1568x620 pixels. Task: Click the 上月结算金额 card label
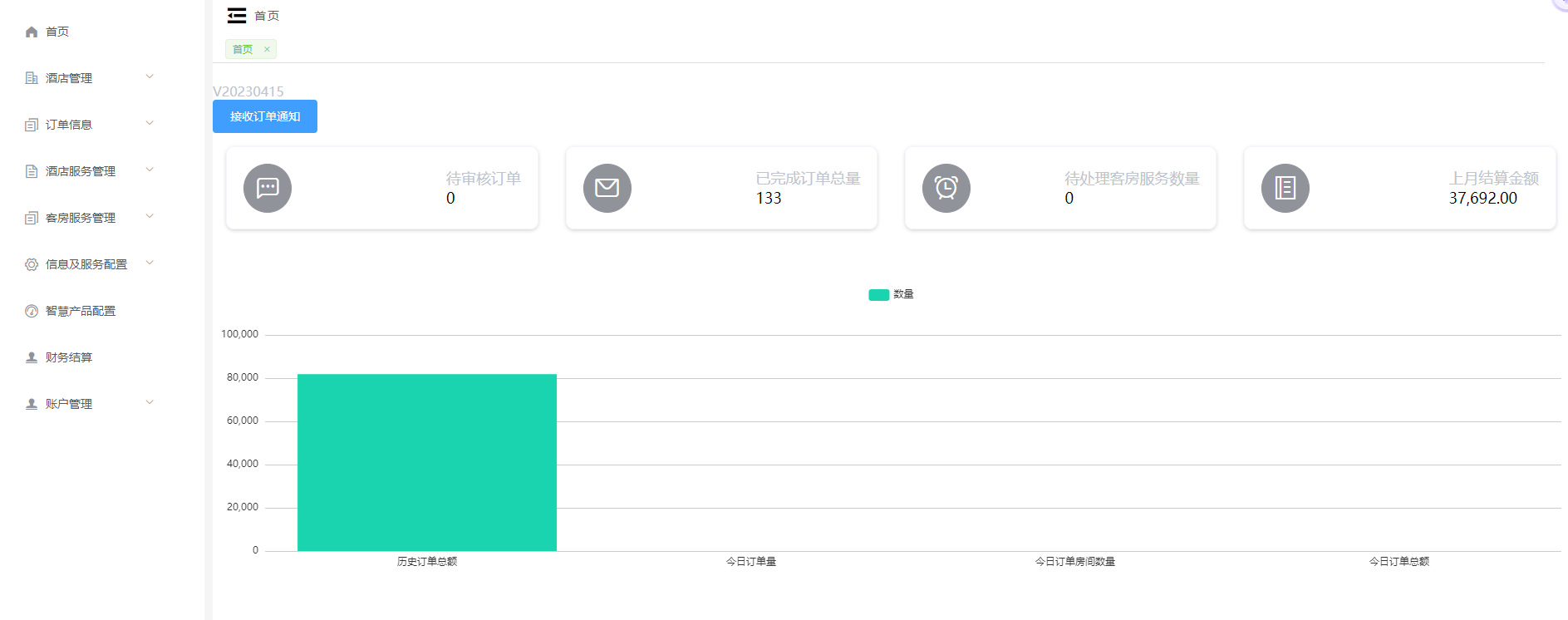click(x=1494, y=179)
